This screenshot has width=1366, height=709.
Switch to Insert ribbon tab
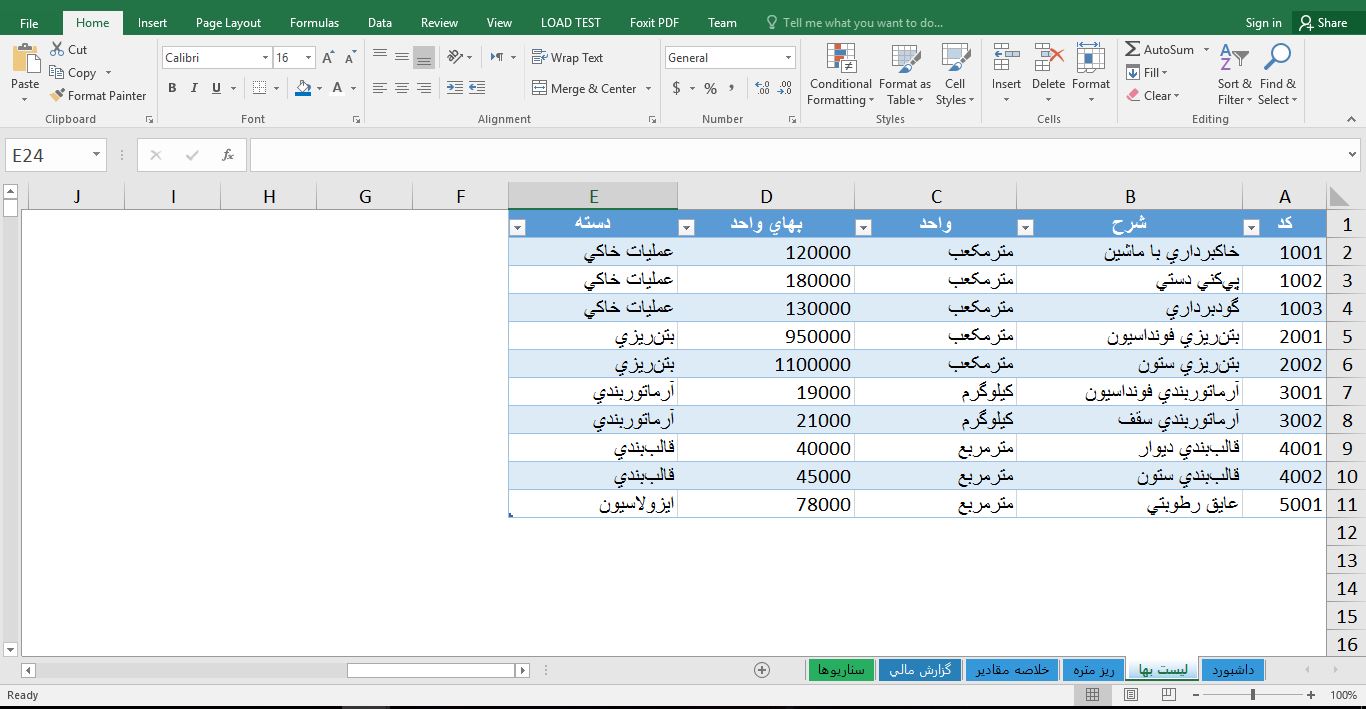coord(152,22)
